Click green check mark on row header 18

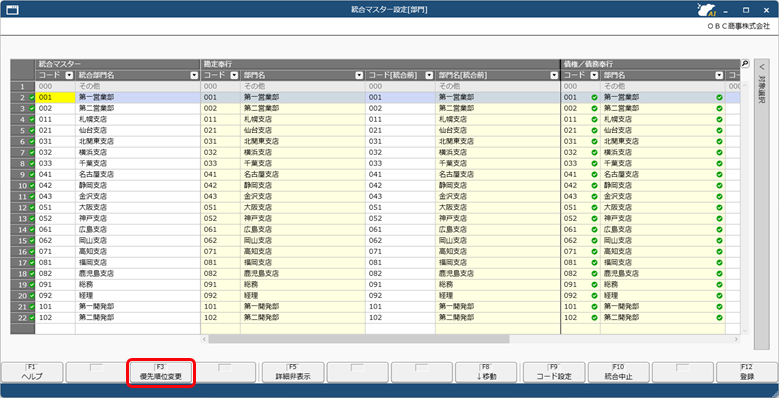click(x=32, y=273)
